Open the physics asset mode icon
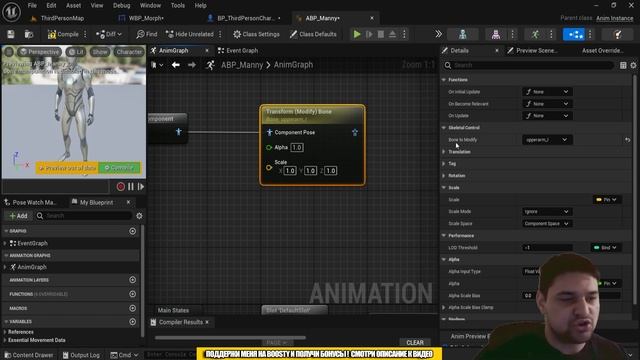The width and height of the screenshot is (640, 360). tap(618, 34)
